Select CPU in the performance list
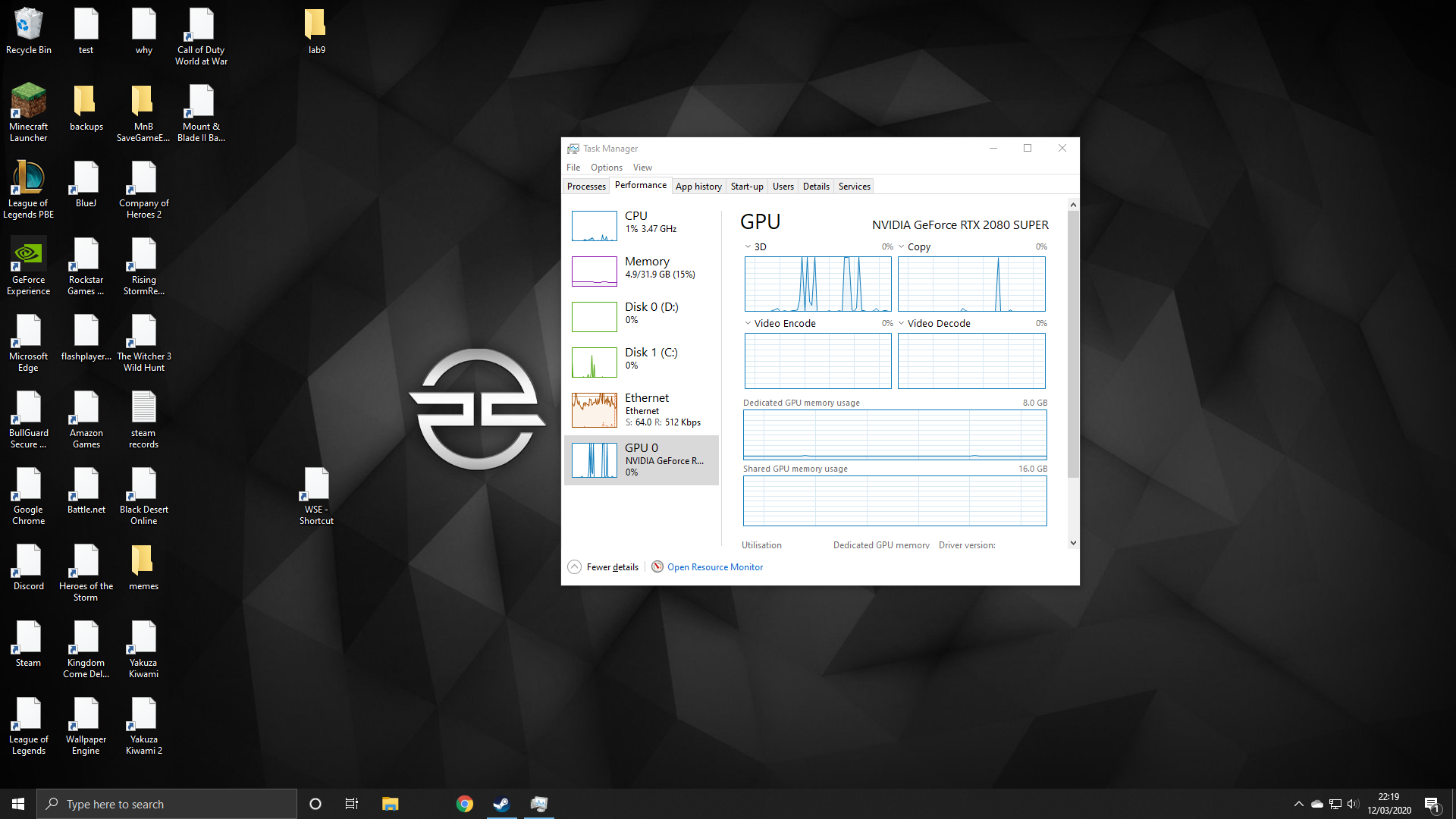The image size is (1456, 819). [x=642, y=225]
